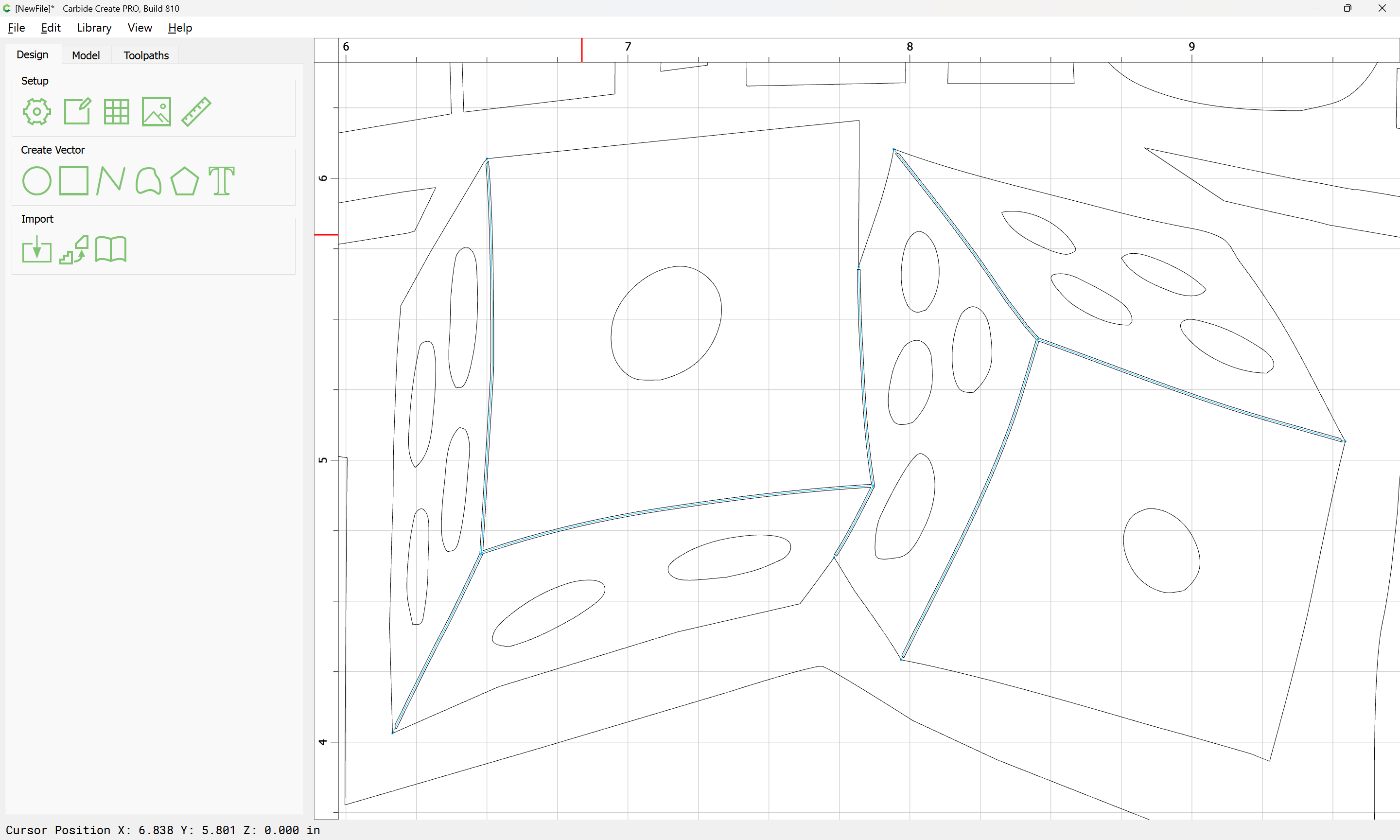1400x840 pixels.
Task: Open the Help menu
Action: (x=180, y=28)
